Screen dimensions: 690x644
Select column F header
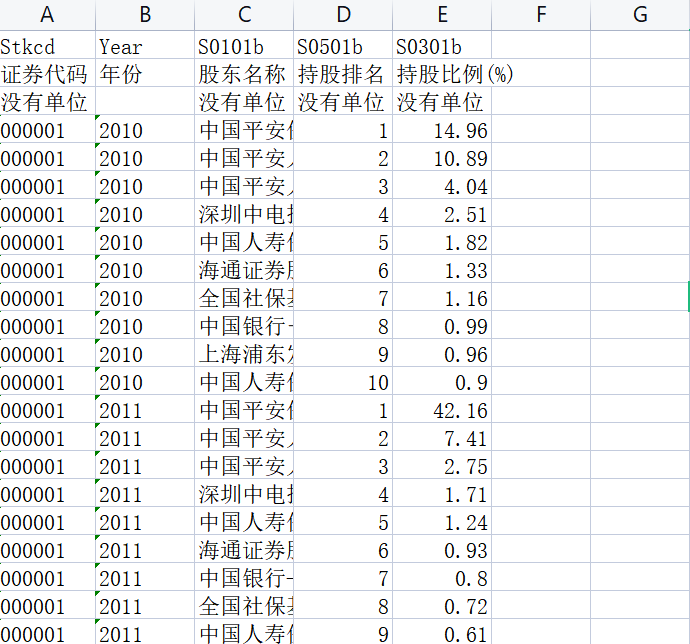click(541, 15)
